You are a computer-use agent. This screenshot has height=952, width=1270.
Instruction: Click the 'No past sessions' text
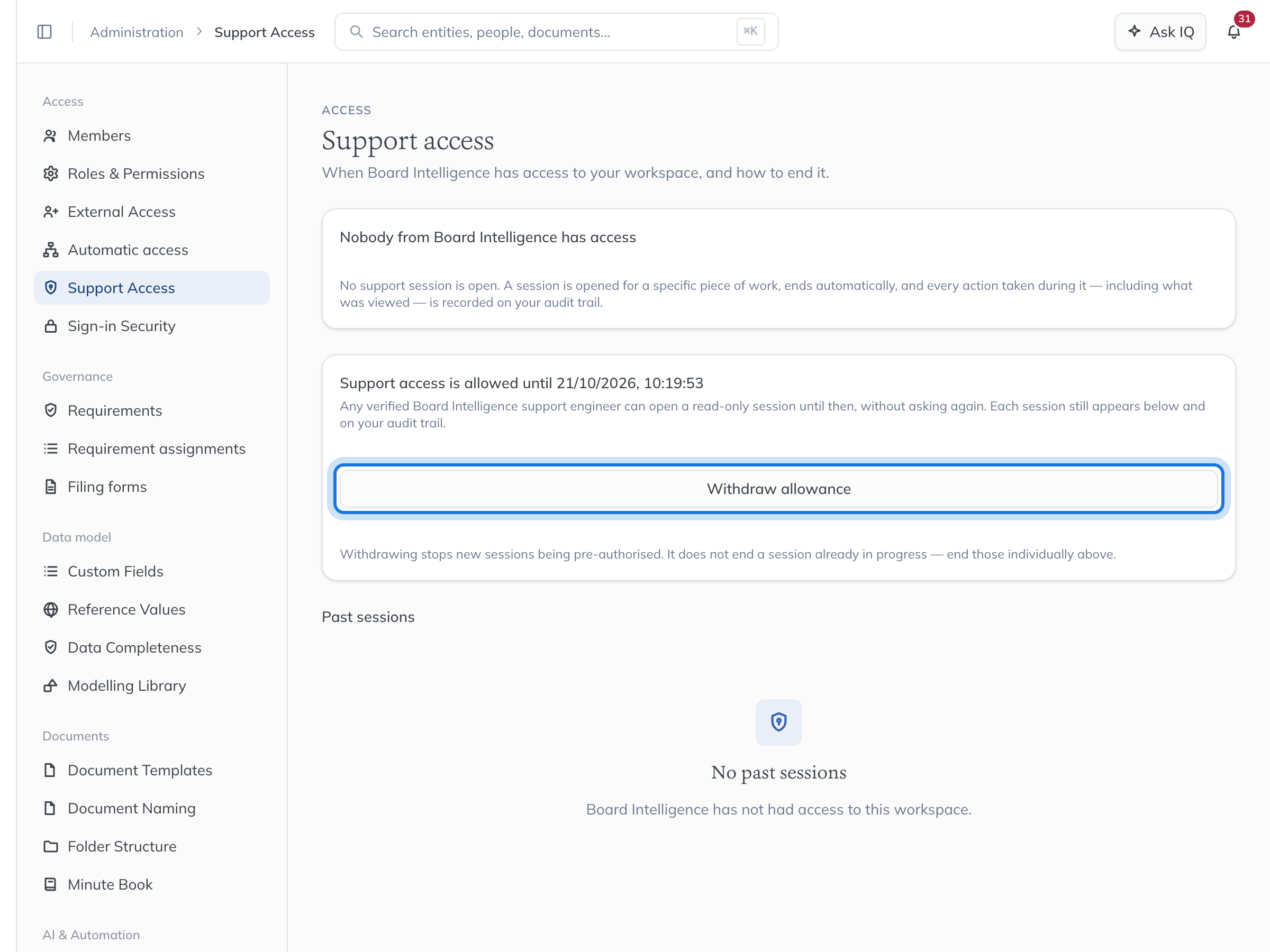[778, 772]
